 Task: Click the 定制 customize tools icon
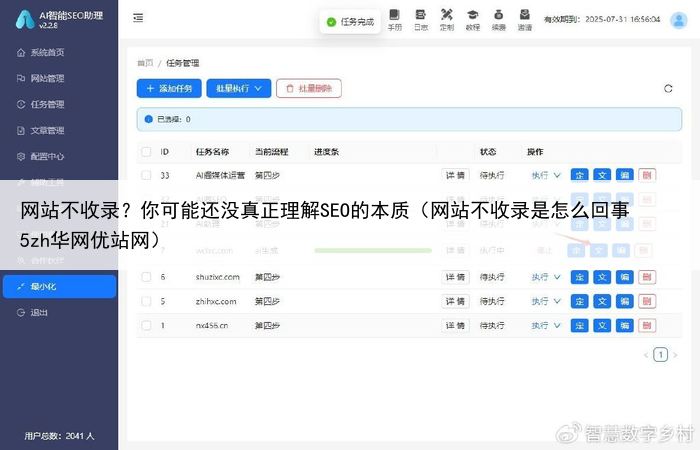click(x=446, y=19)
